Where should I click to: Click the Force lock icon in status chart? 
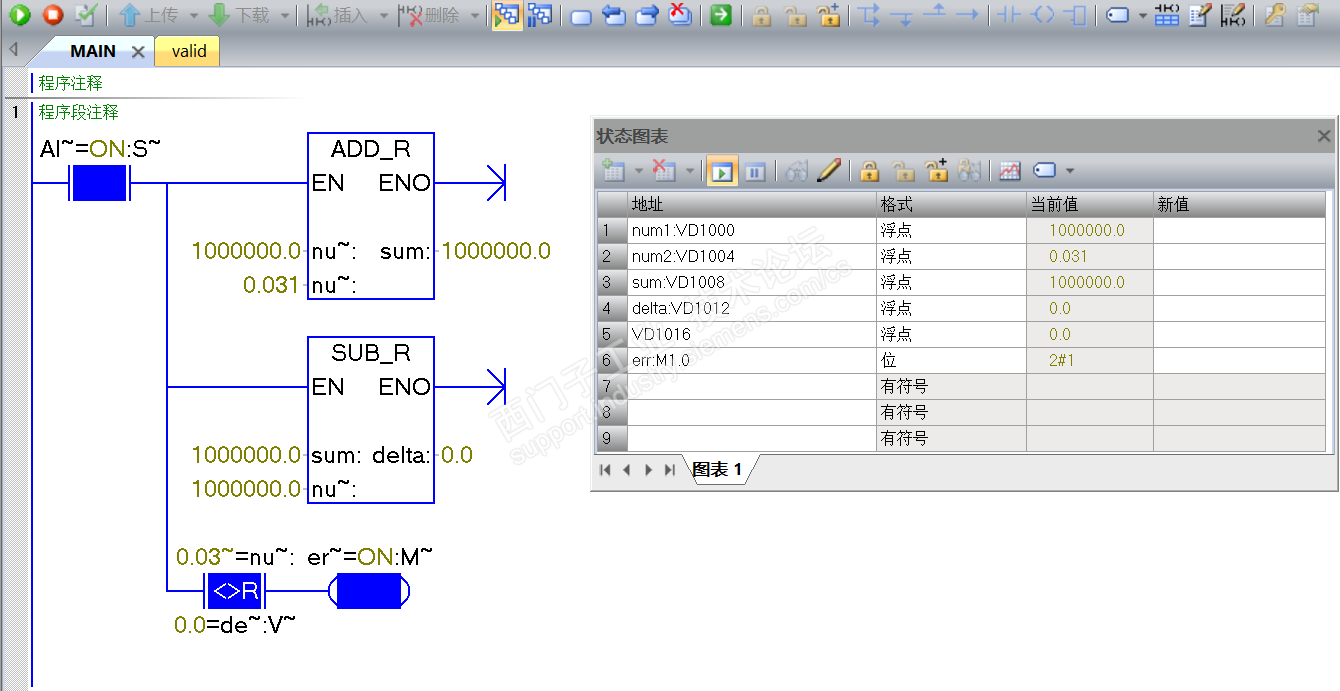click(869, 171)
